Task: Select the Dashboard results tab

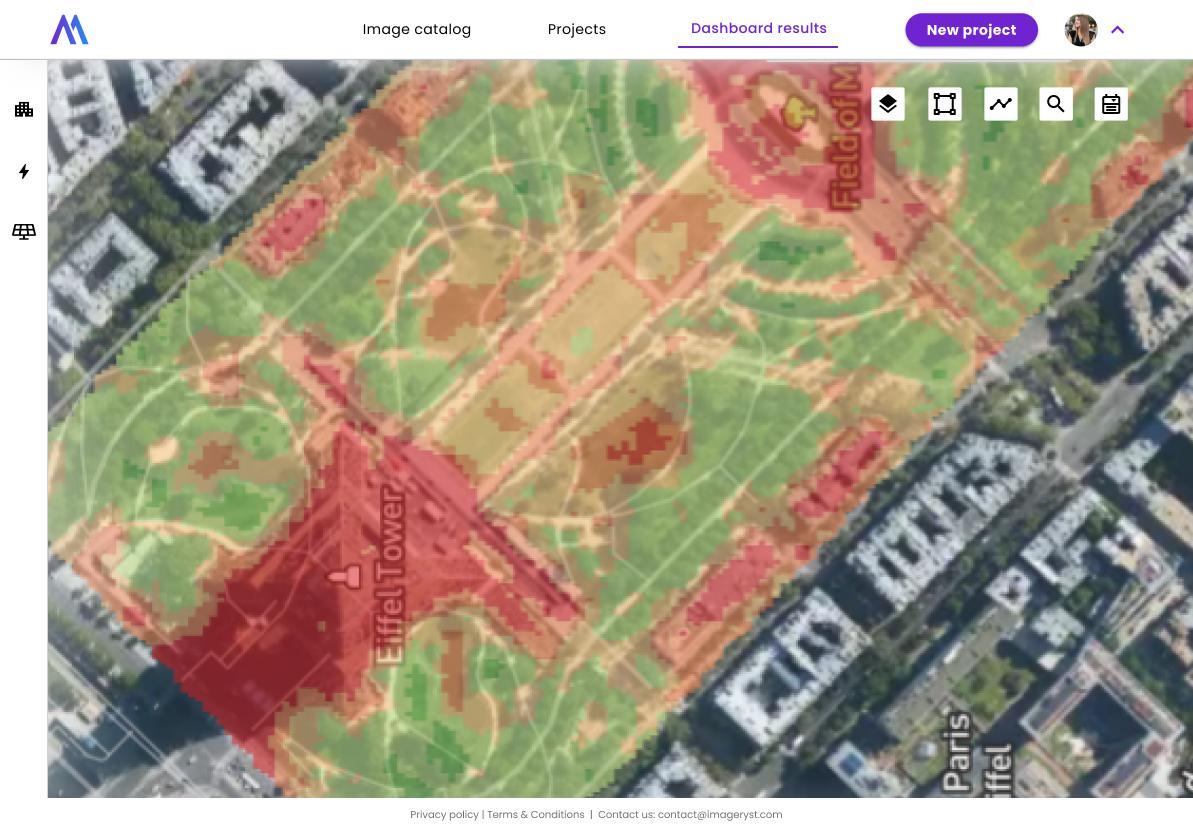Action: (758, 28)
